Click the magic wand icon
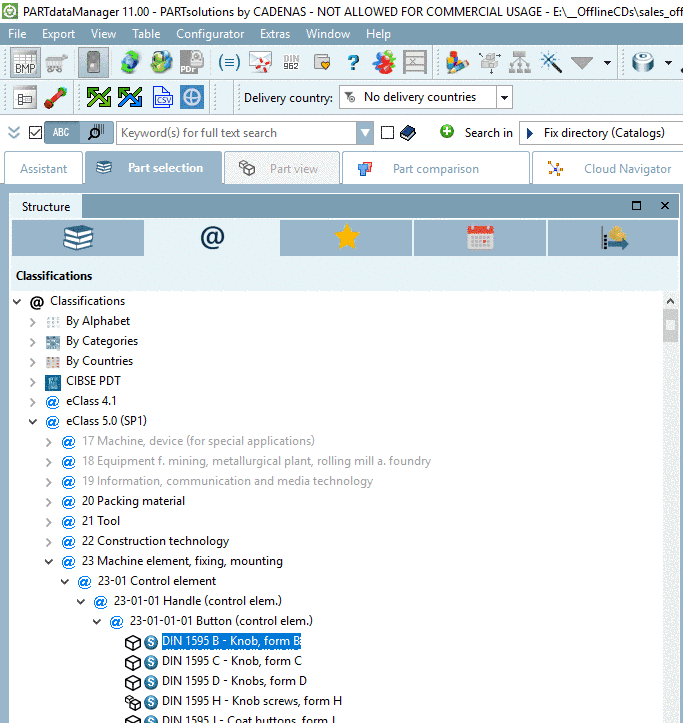Viewport: 683px width, 723px height. [x=551, y=62]
